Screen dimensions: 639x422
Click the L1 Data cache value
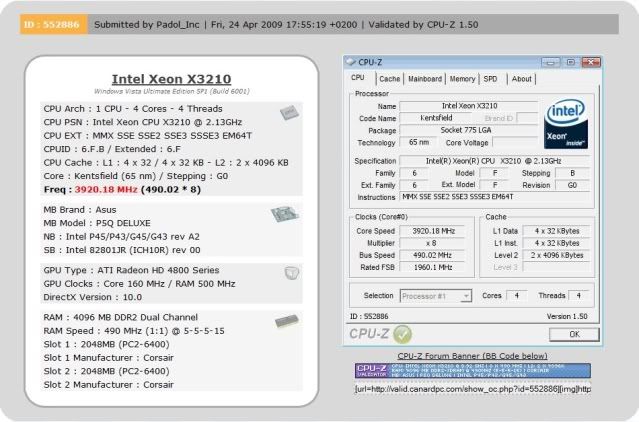557,231
